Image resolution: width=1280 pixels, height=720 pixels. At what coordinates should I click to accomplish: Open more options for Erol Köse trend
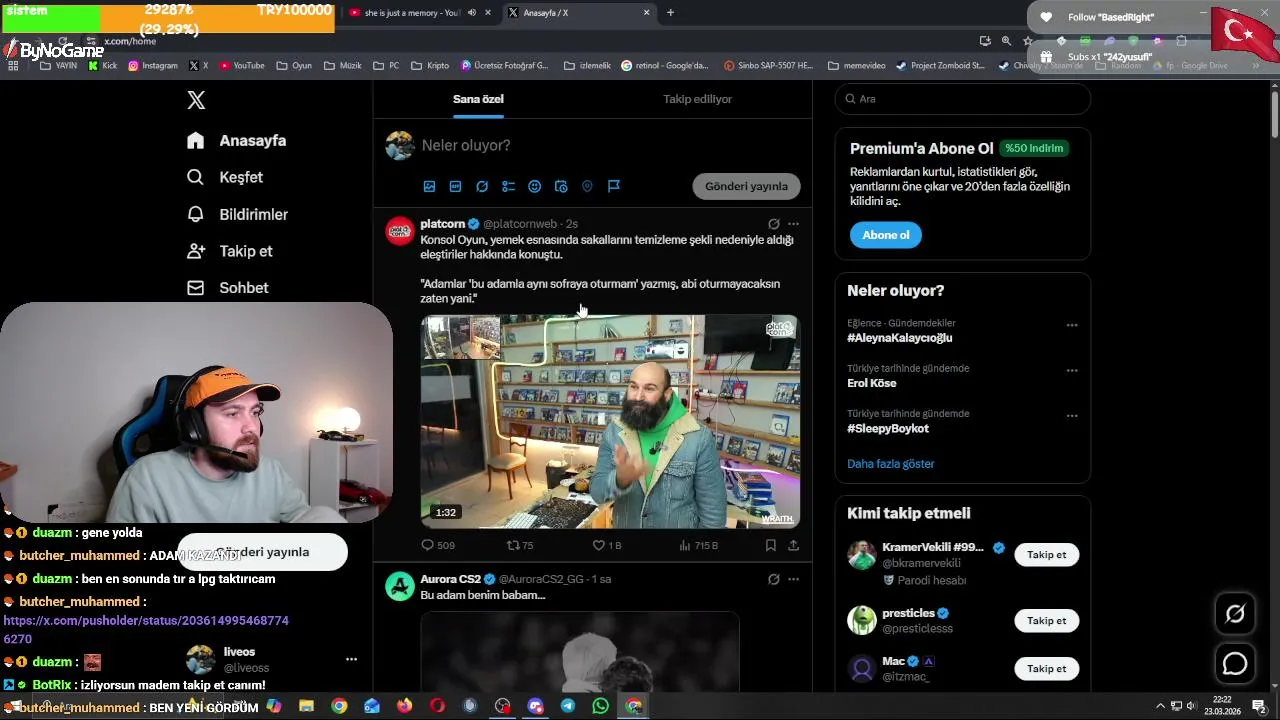(1072, 370)
